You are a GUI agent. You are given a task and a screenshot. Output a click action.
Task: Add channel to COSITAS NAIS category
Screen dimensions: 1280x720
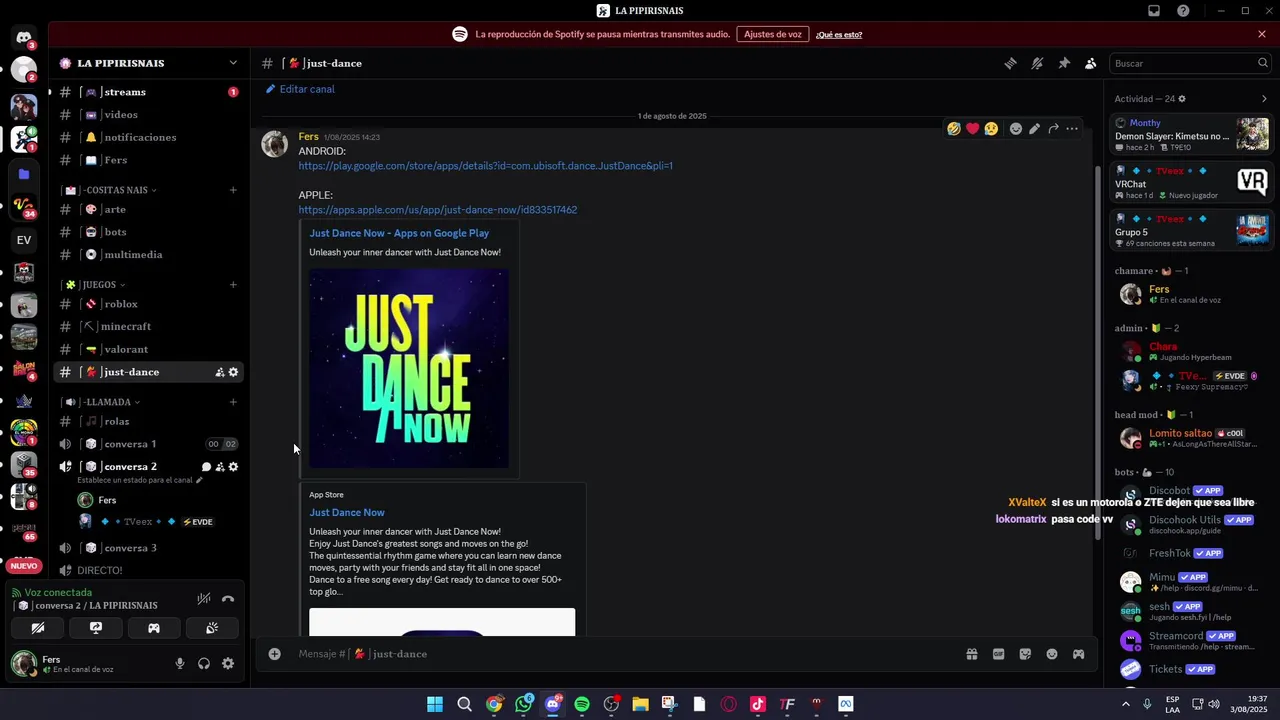click(233, 190)
